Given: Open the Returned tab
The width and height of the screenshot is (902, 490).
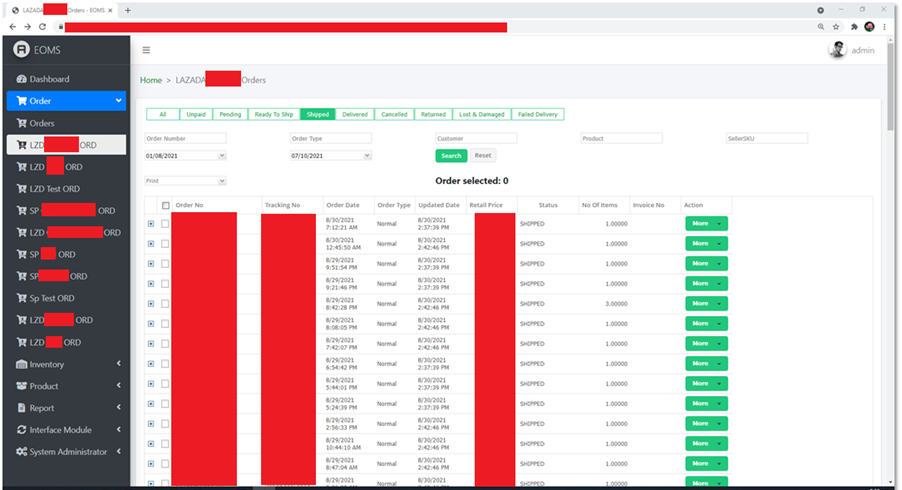Looking at the screenshot, I should coord(433,114).
